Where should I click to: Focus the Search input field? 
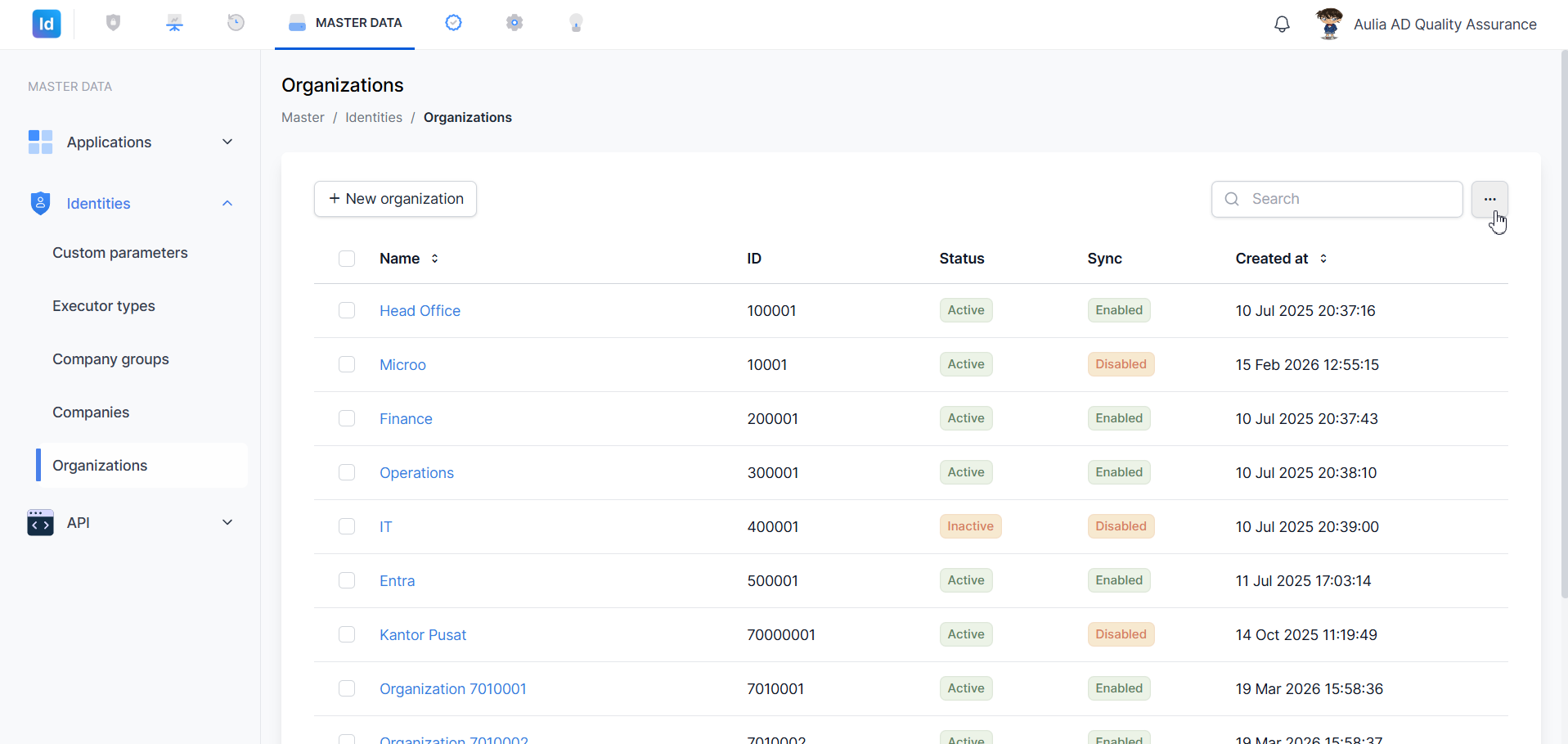(1337, 199)
